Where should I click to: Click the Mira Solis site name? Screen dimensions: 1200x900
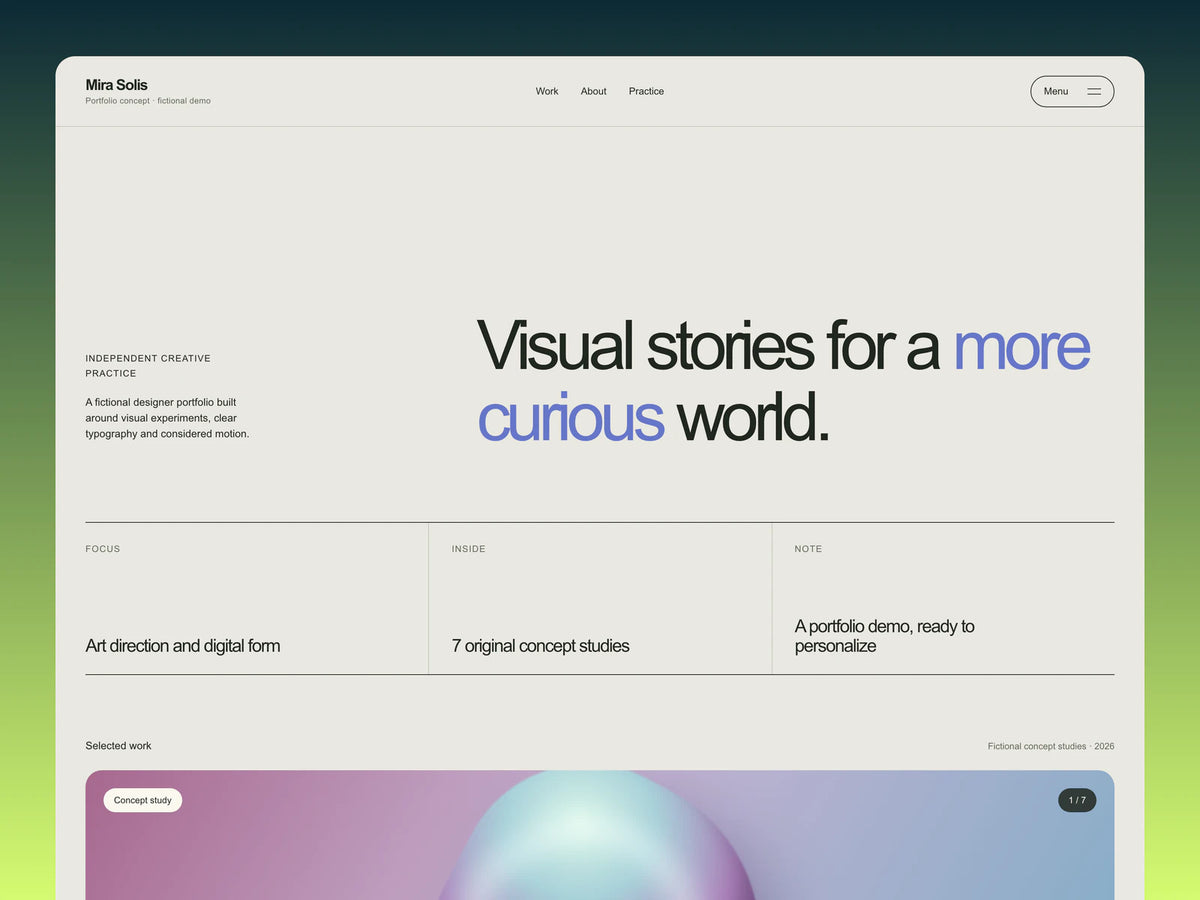coord(116,85)
